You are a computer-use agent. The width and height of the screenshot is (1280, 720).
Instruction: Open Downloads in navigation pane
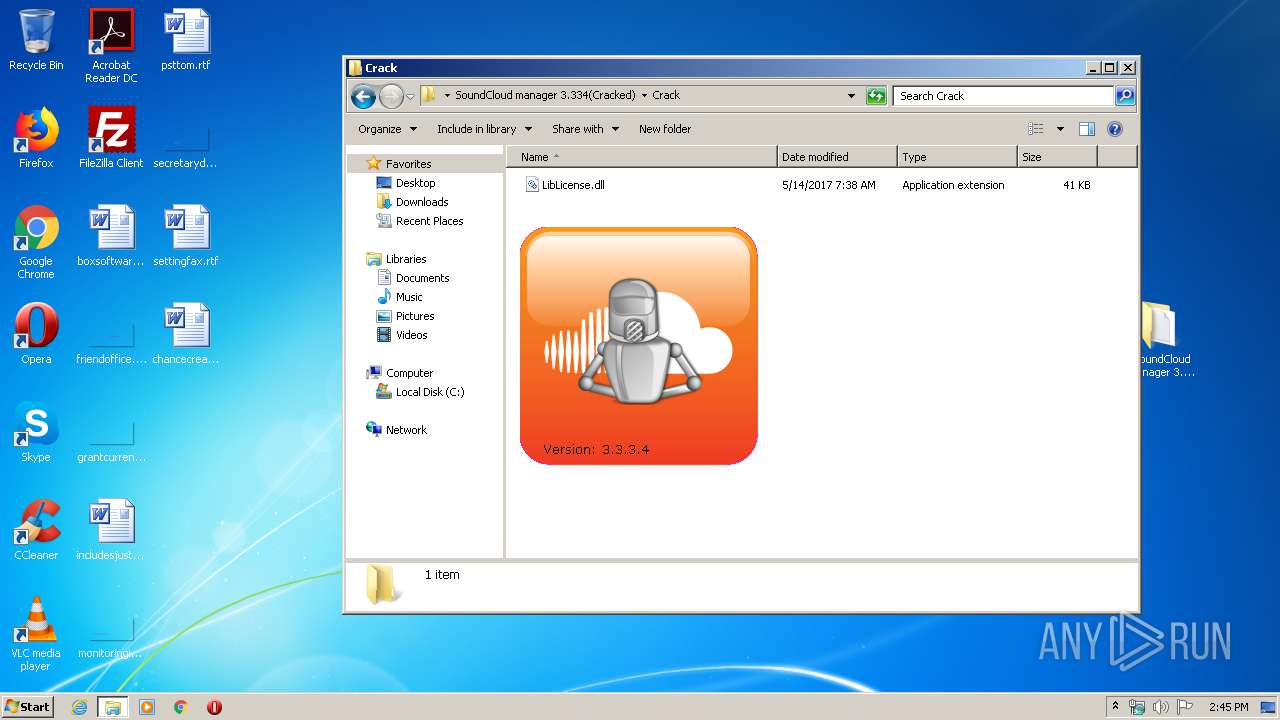coord(422,202)
